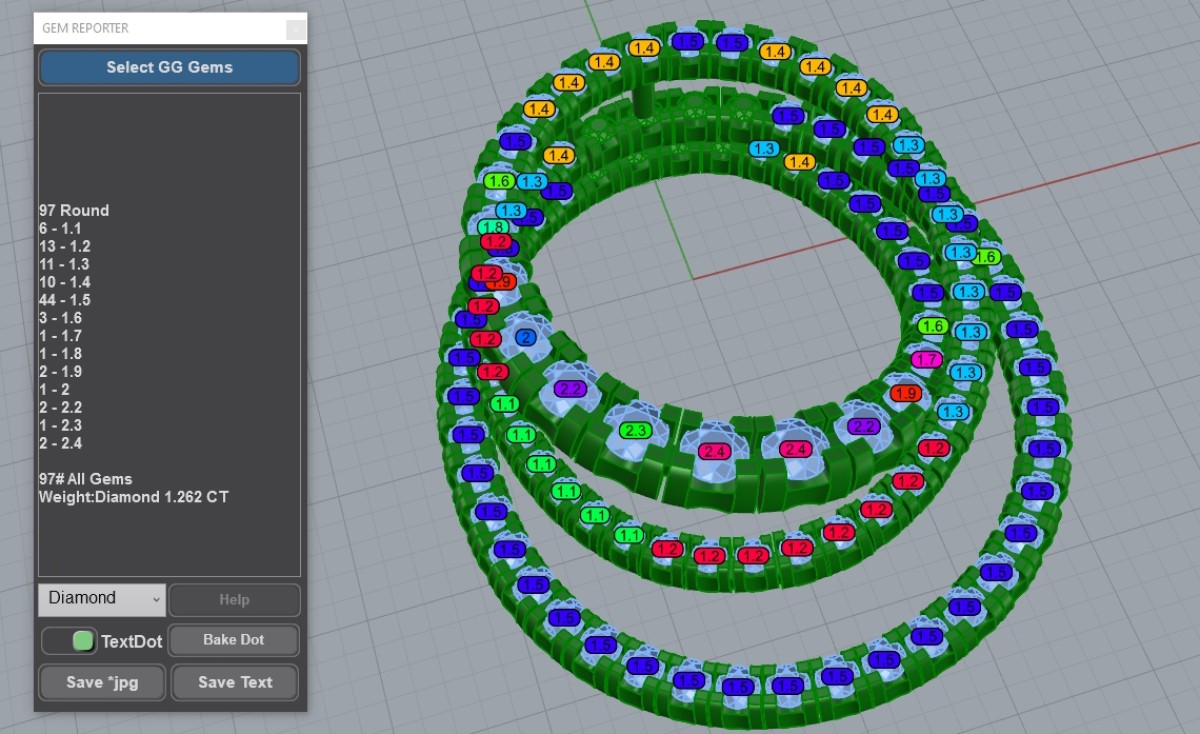
Task: Open Help in the Gem Reporter
Action: click(x=234, y=600)
